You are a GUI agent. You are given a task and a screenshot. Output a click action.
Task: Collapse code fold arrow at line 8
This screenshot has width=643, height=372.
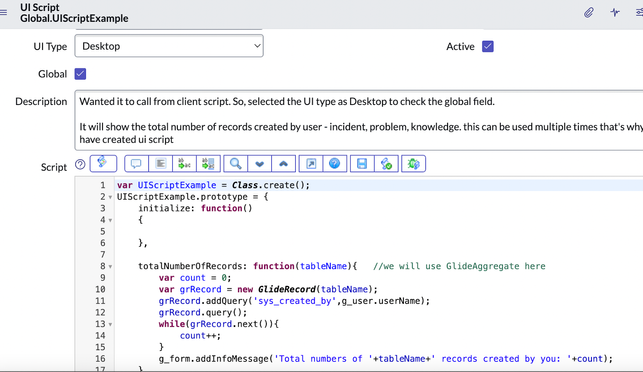110,267
